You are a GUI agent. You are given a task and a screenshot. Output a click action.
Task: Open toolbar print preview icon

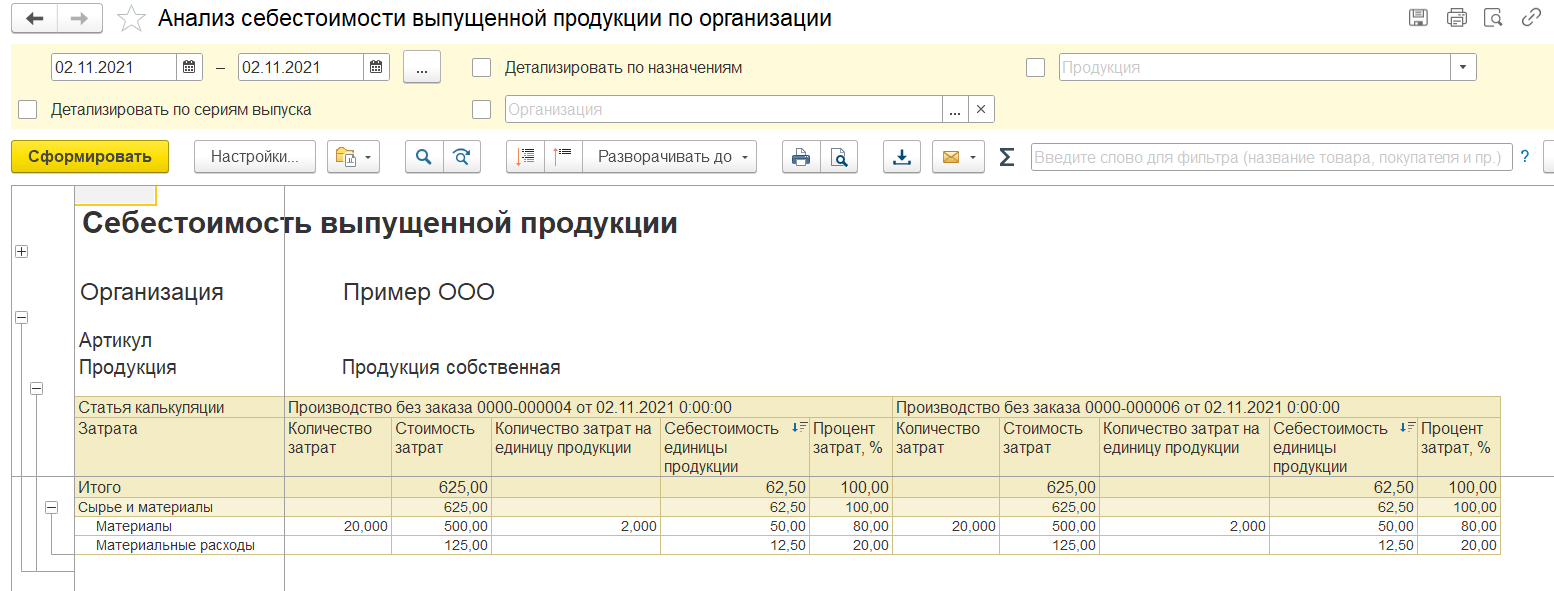coord(839,157)
